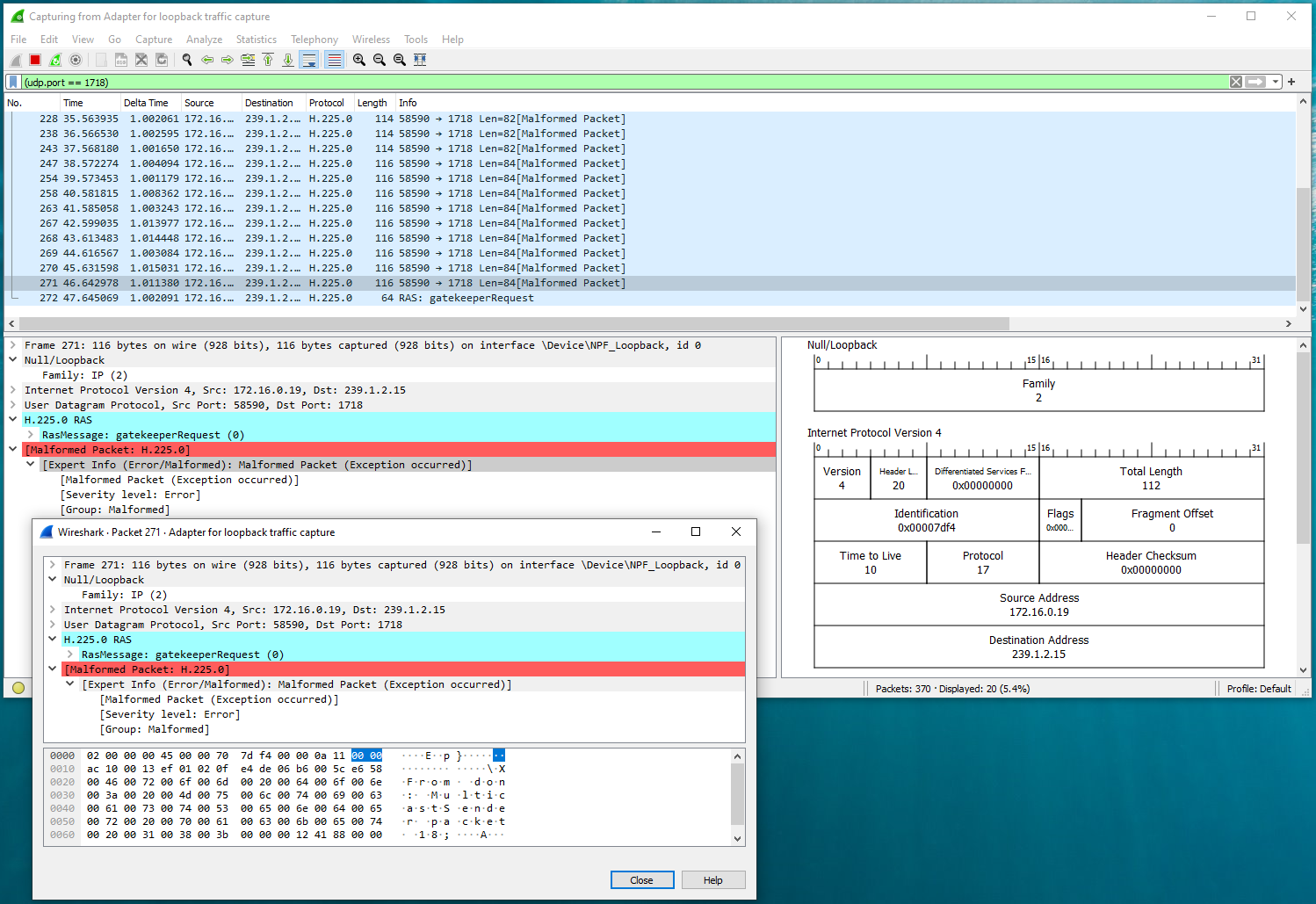Start a new packet capture with shark fin icon
This screenshot has height=904, width=1316.
point(16,60)
